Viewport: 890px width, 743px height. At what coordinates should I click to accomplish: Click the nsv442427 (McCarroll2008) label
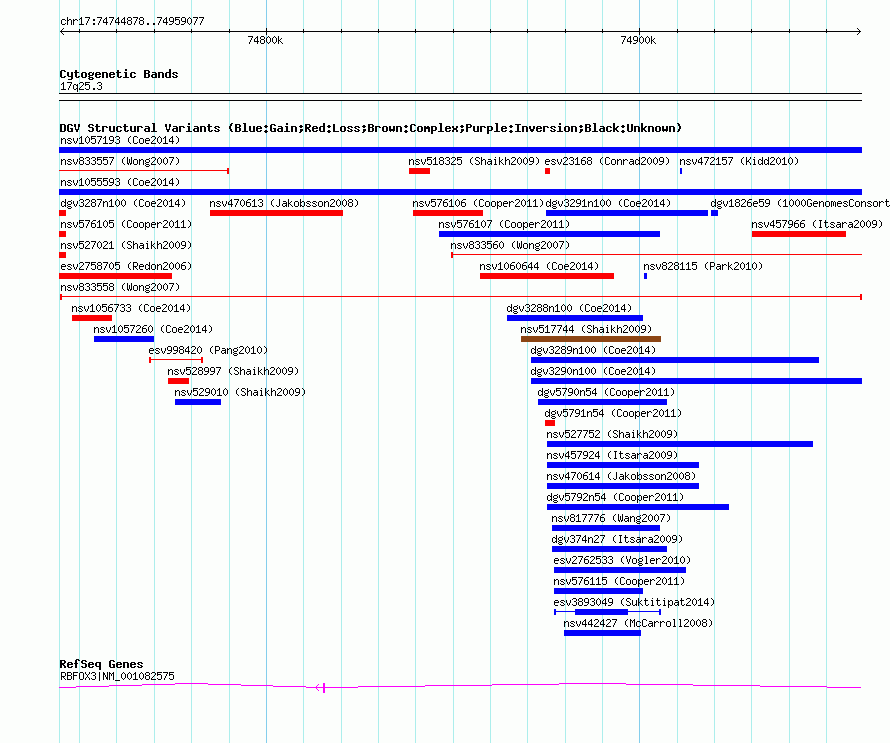coord(638,623)
